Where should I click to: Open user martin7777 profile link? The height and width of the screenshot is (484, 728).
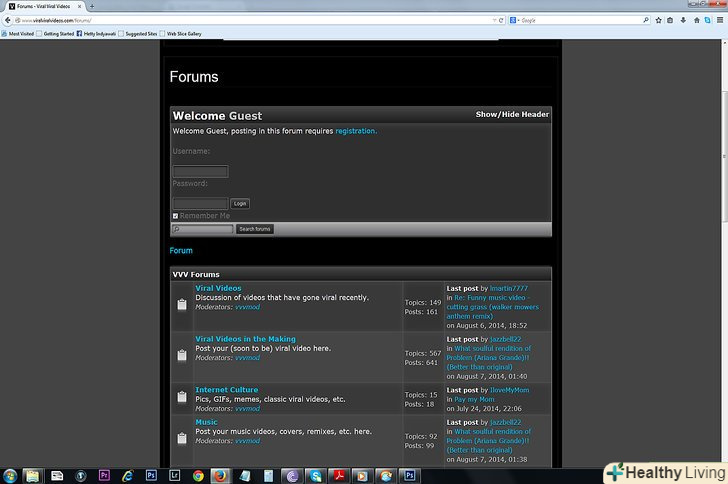[x=509, y=288]
